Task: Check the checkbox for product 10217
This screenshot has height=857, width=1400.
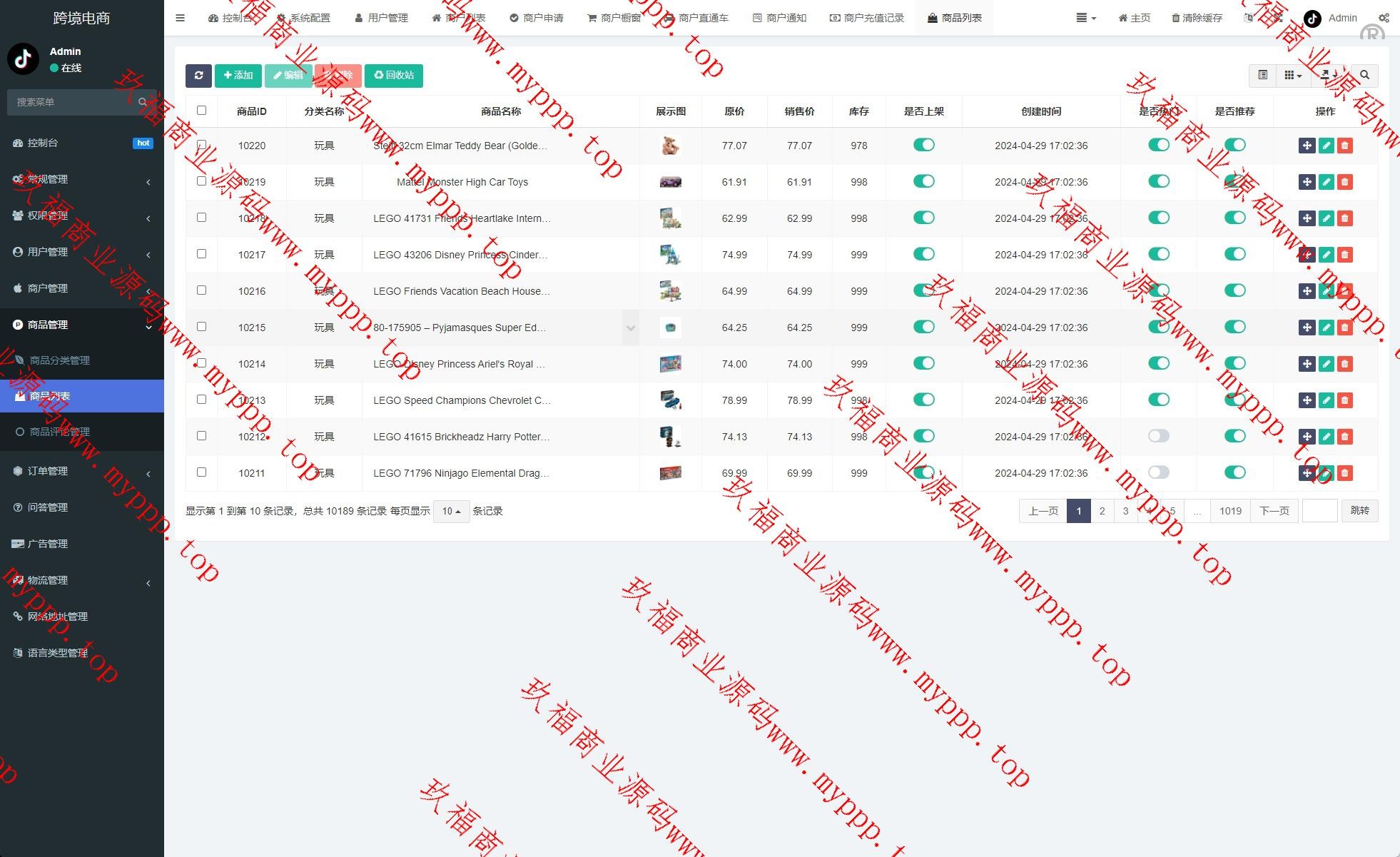Action: coord(201,254)
